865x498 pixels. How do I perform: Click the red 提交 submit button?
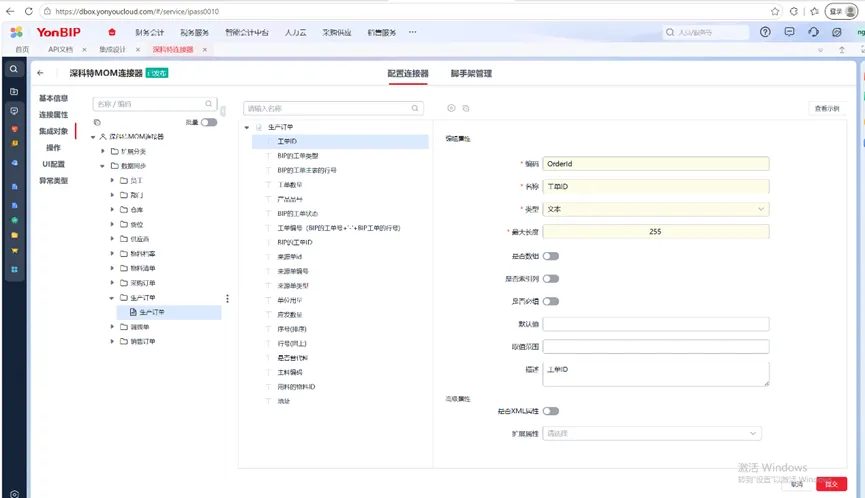831,484
